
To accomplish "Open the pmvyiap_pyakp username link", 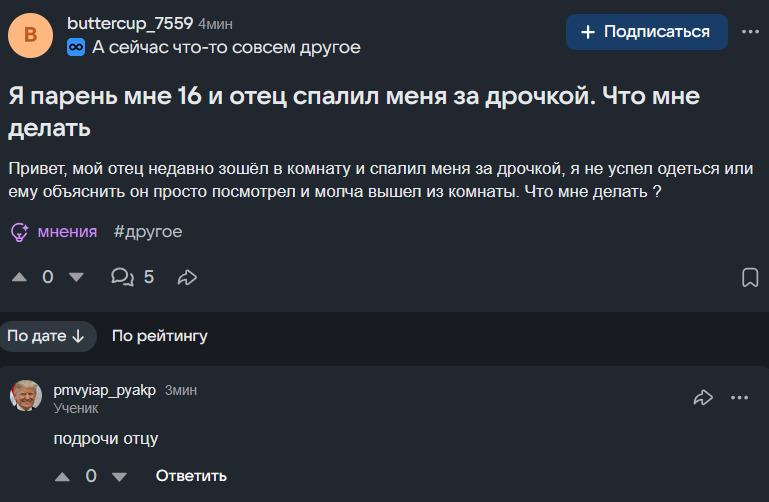I will tap(104, 390).
